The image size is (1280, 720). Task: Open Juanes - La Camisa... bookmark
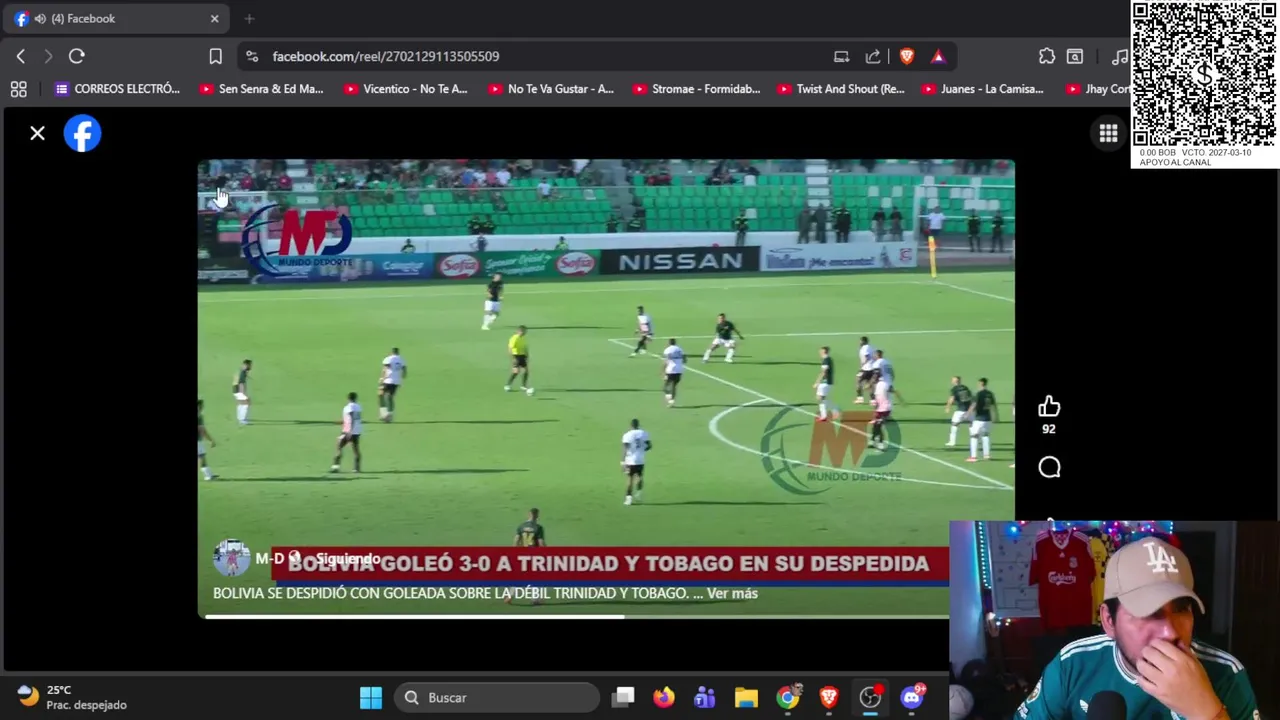click(x=983, y=89)
